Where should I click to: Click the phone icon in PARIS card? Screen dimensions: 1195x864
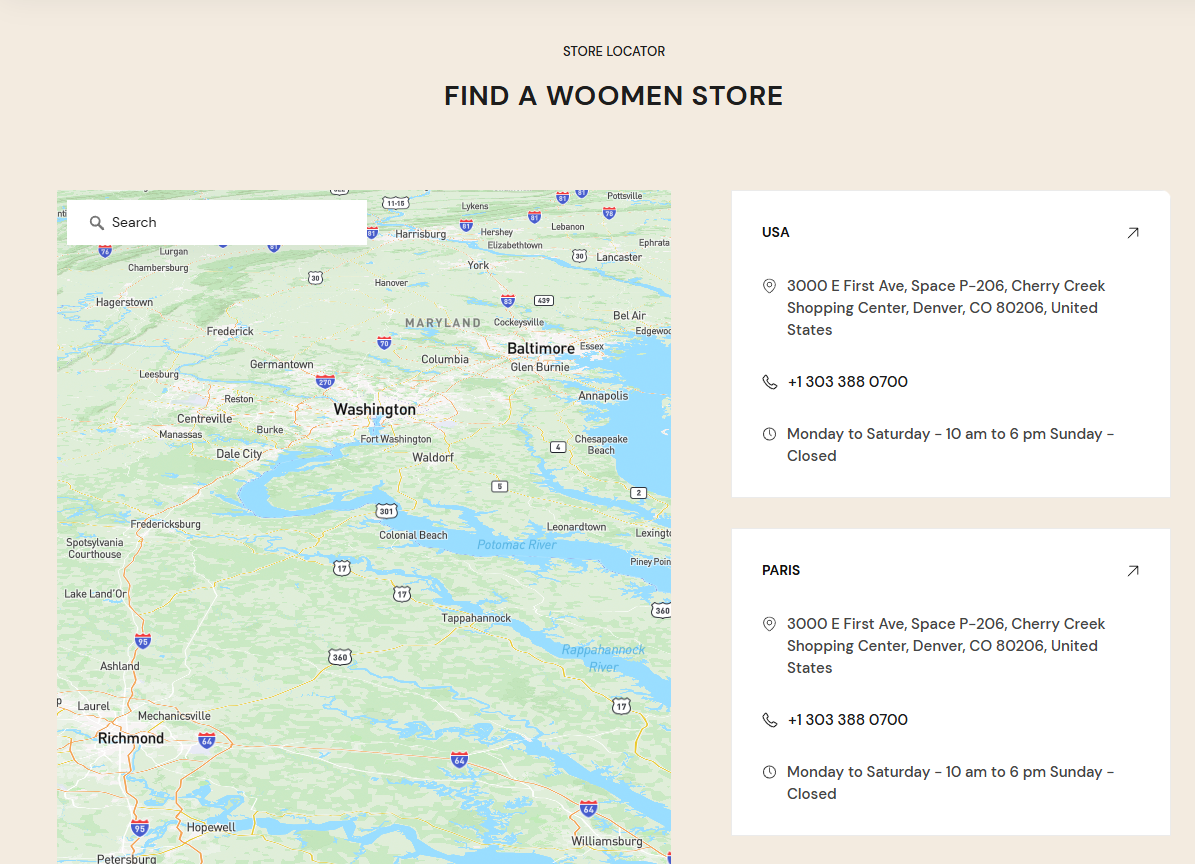(x=769, y=720)
